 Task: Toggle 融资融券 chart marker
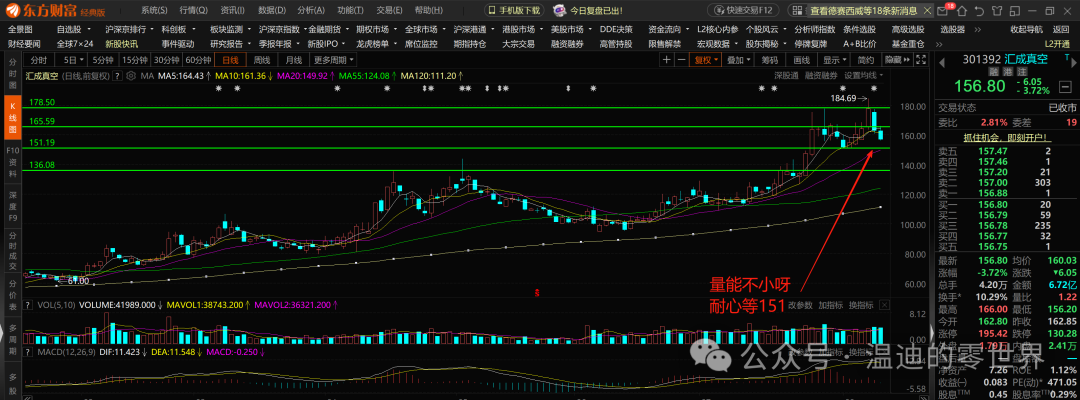click(x=822, y=76)
